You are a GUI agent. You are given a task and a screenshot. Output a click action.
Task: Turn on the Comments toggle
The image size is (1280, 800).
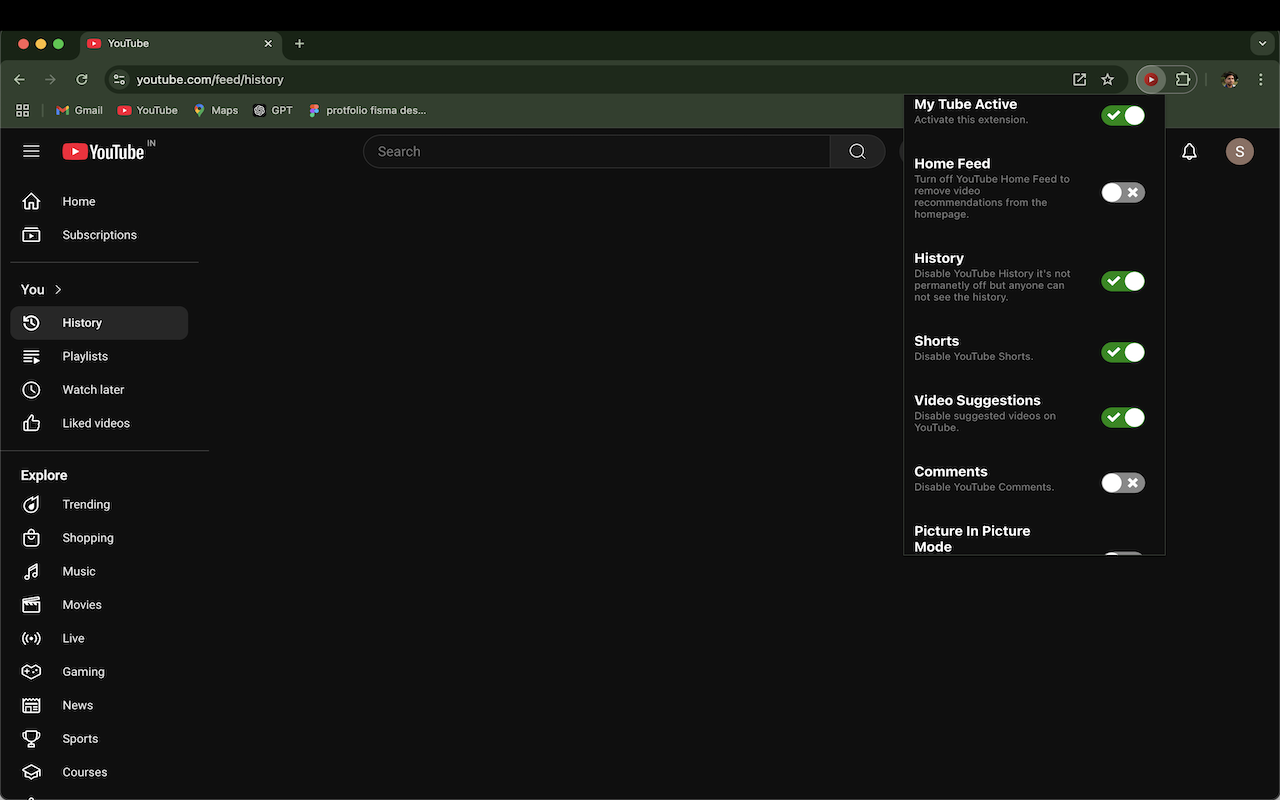1122,482
